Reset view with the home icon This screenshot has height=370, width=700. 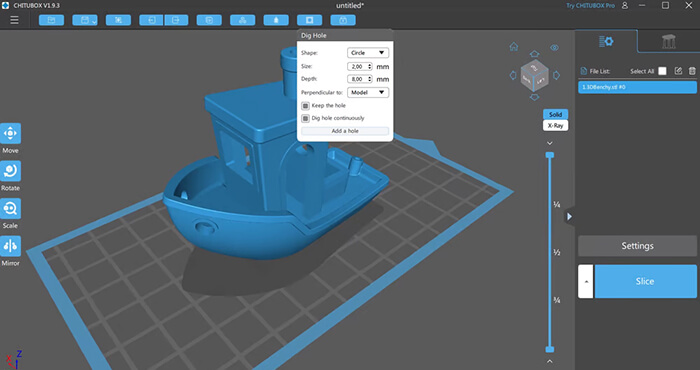coord(514,46)
